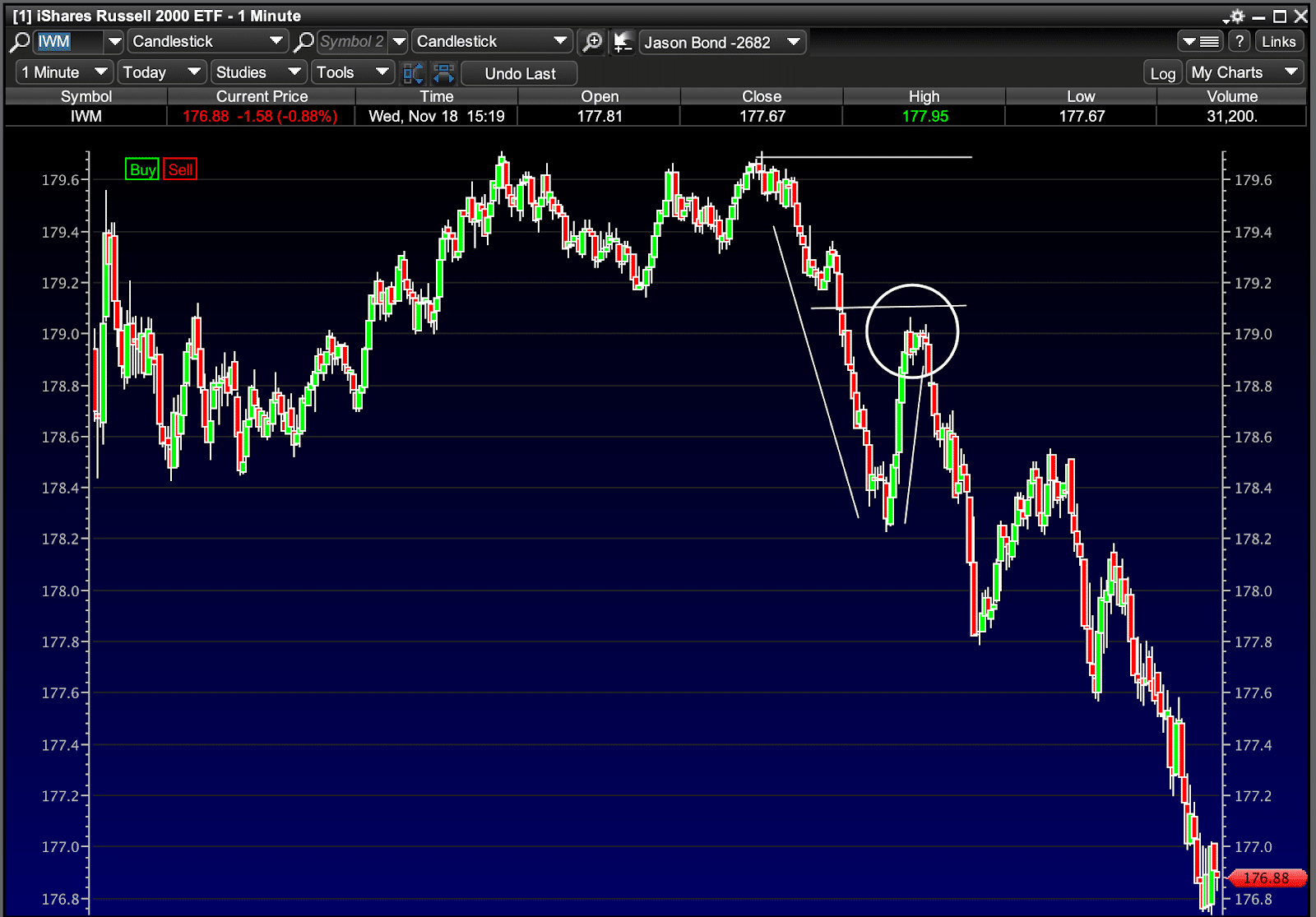
Task: Click the Open value 177.81
Action: pos(600,116)
